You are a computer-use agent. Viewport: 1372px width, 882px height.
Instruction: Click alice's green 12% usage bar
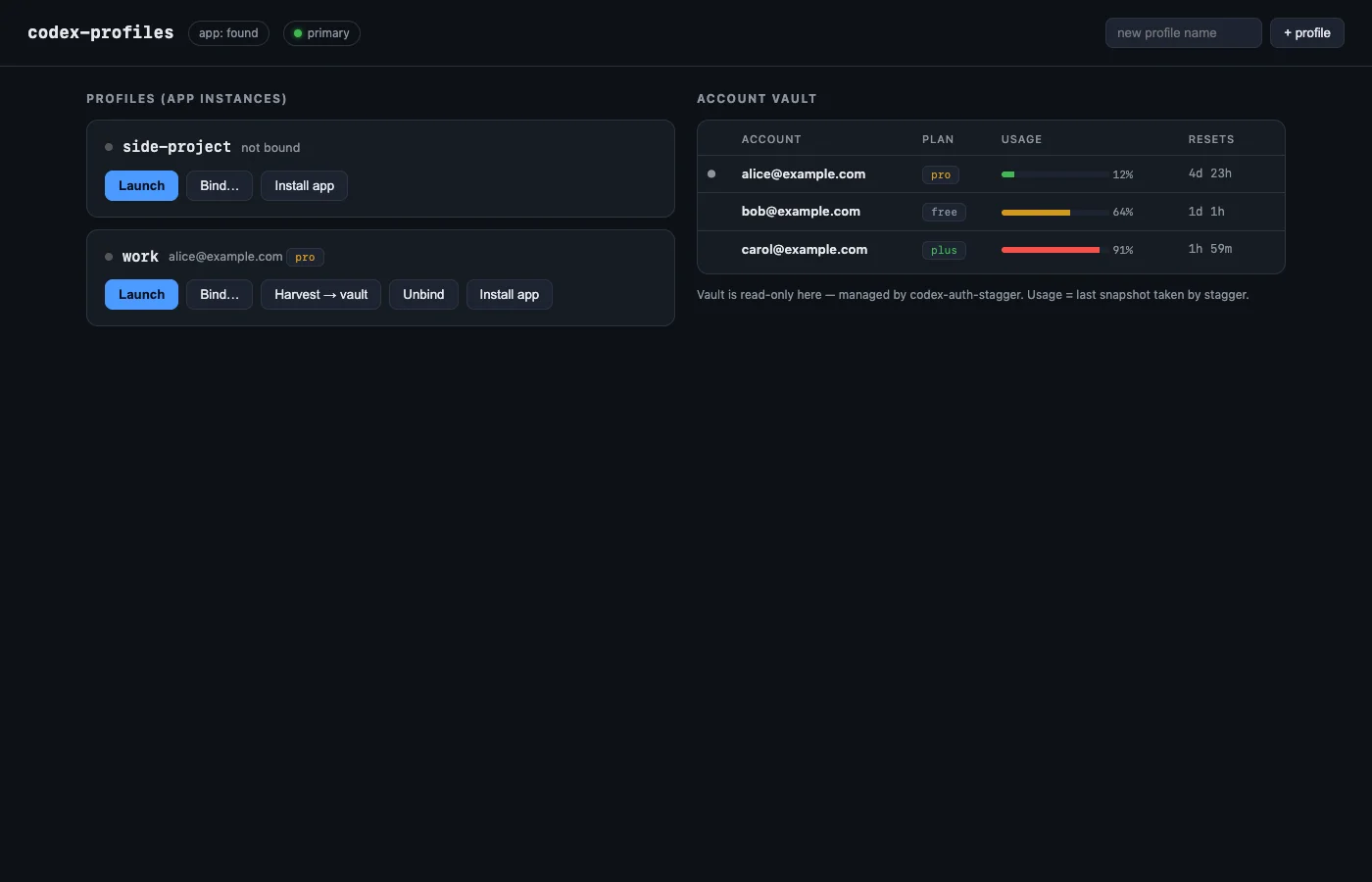coord(1055,174)
